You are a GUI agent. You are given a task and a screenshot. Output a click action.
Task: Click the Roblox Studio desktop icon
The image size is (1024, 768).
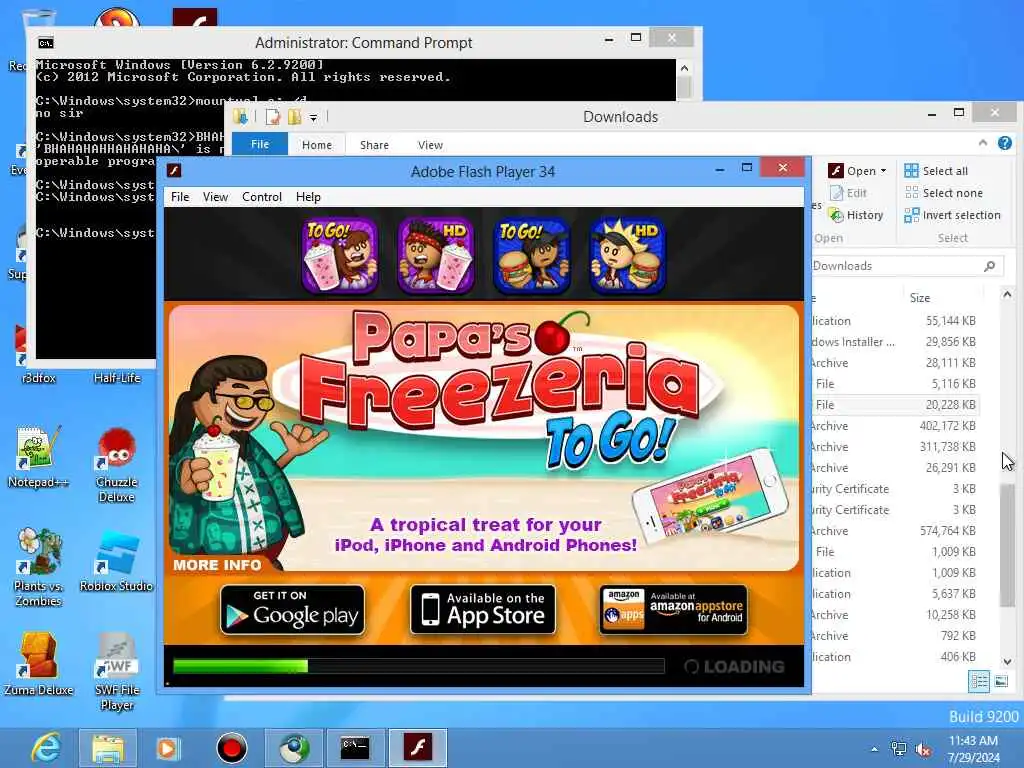(116, 562)
